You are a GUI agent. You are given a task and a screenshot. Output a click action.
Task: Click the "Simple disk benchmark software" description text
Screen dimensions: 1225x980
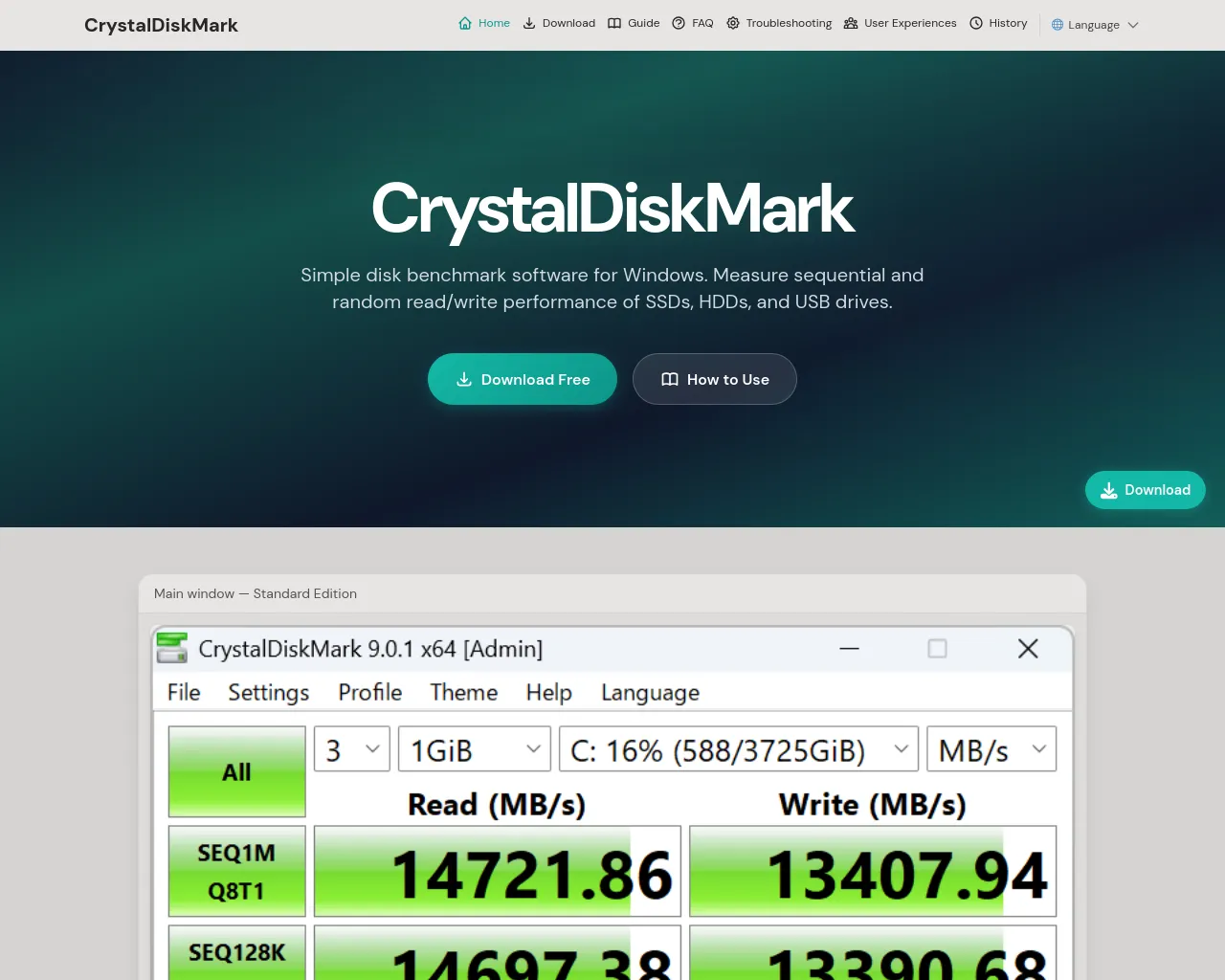pos(612,288)
